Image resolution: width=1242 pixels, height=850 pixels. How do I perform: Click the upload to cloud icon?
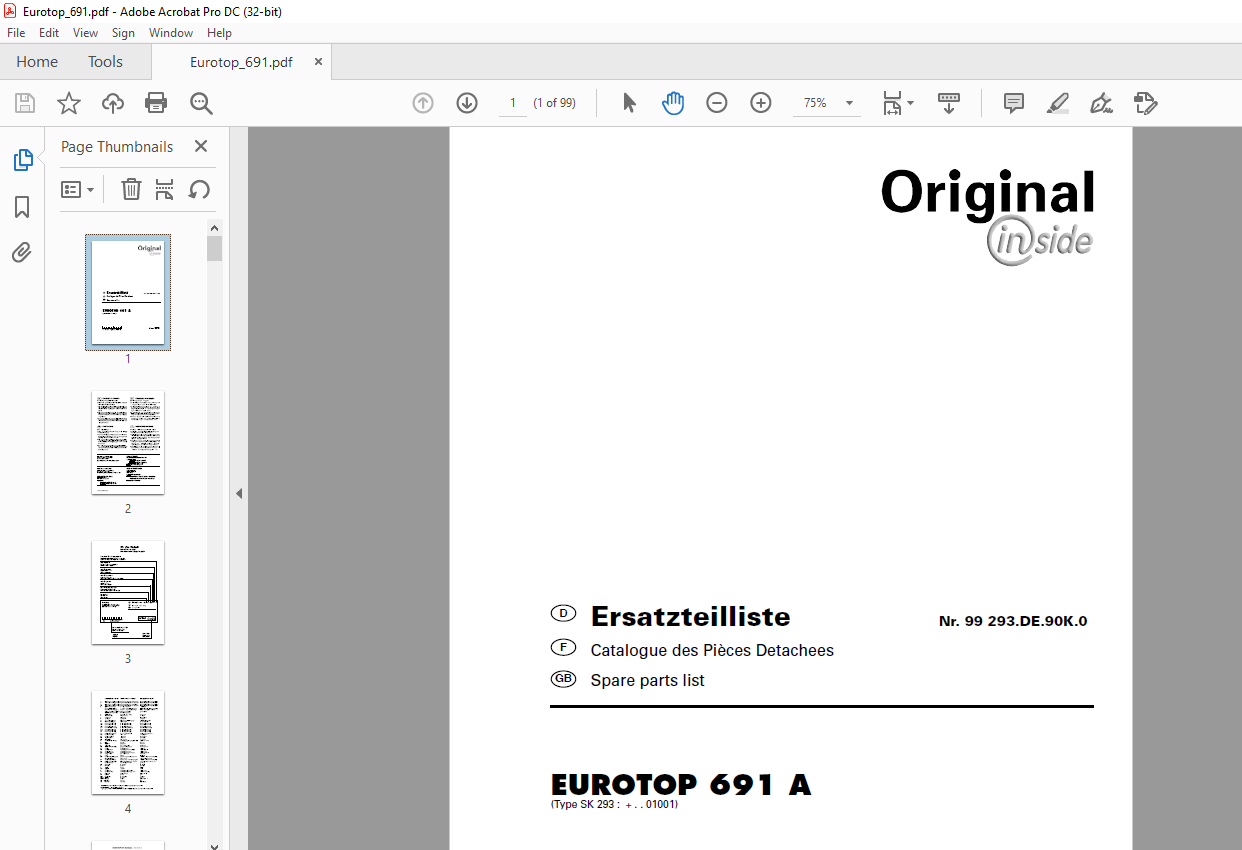tap(113, 103)
